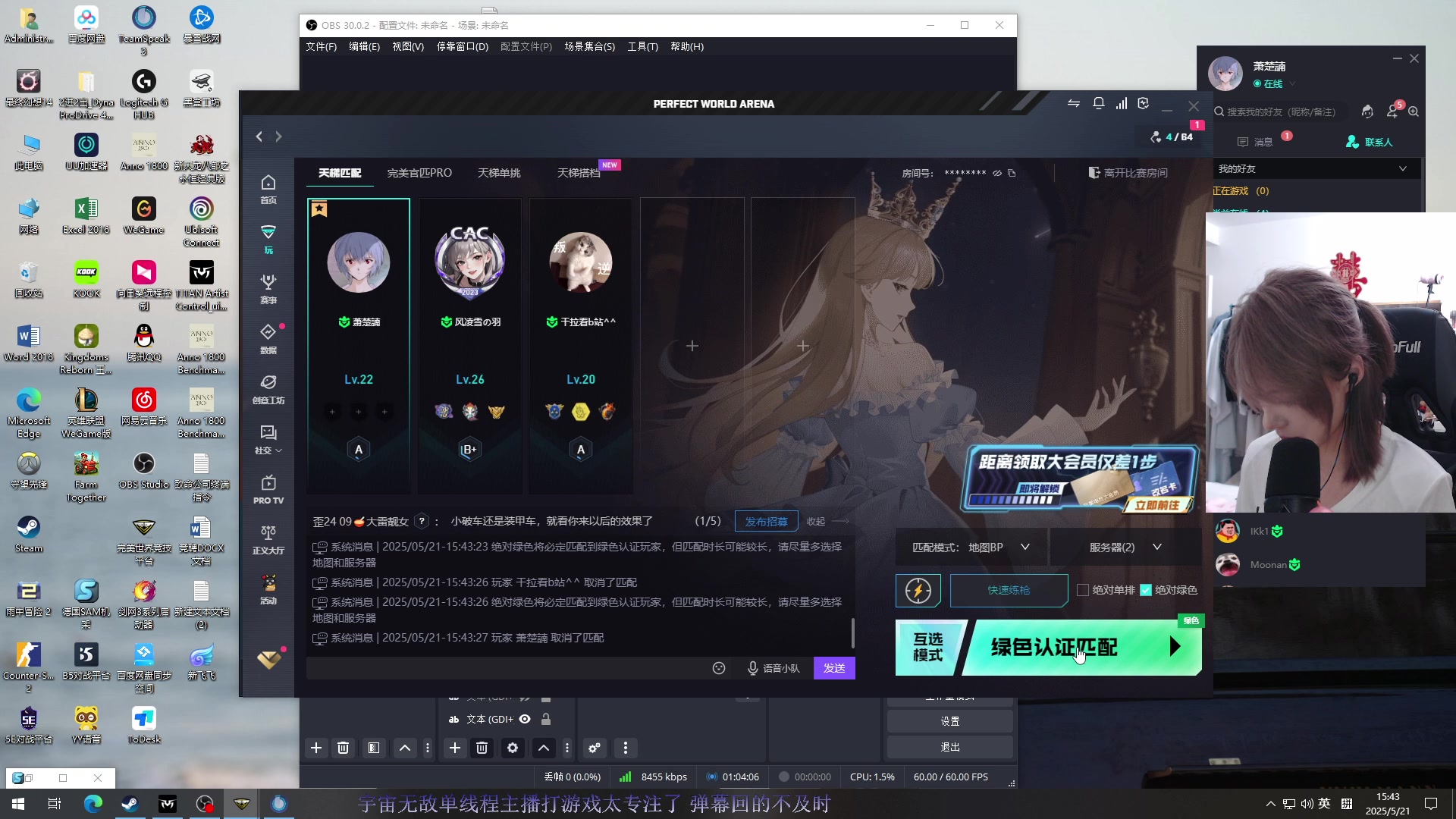Open Steam from the Windows taskbar
This screenshot has width=1456, height=819.
[130, 804]
